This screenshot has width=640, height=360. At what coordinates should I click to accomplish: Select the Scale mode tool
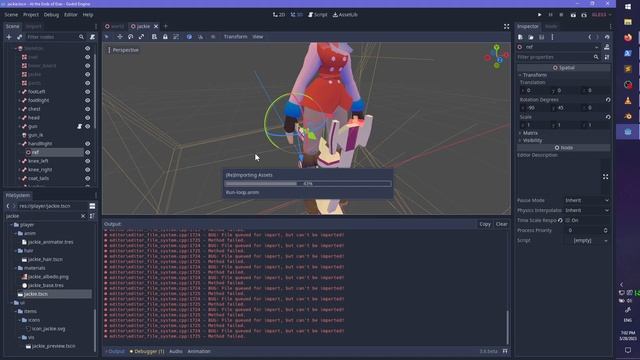(141, 37)
